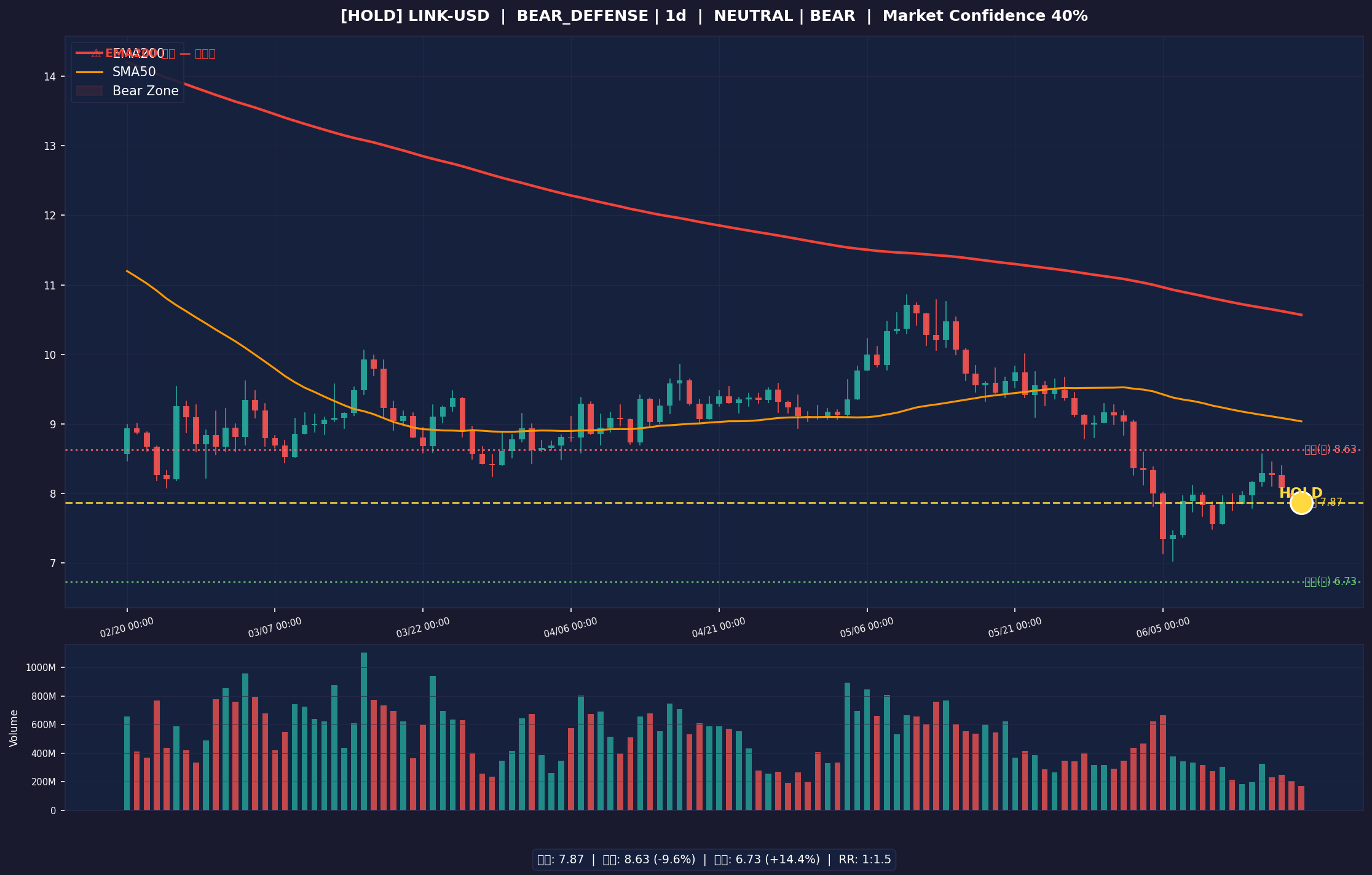Viewport: 1372px width, 875px height.
Task: Click the date label "03/22 00:00"
Action: (x=423, y=627)
